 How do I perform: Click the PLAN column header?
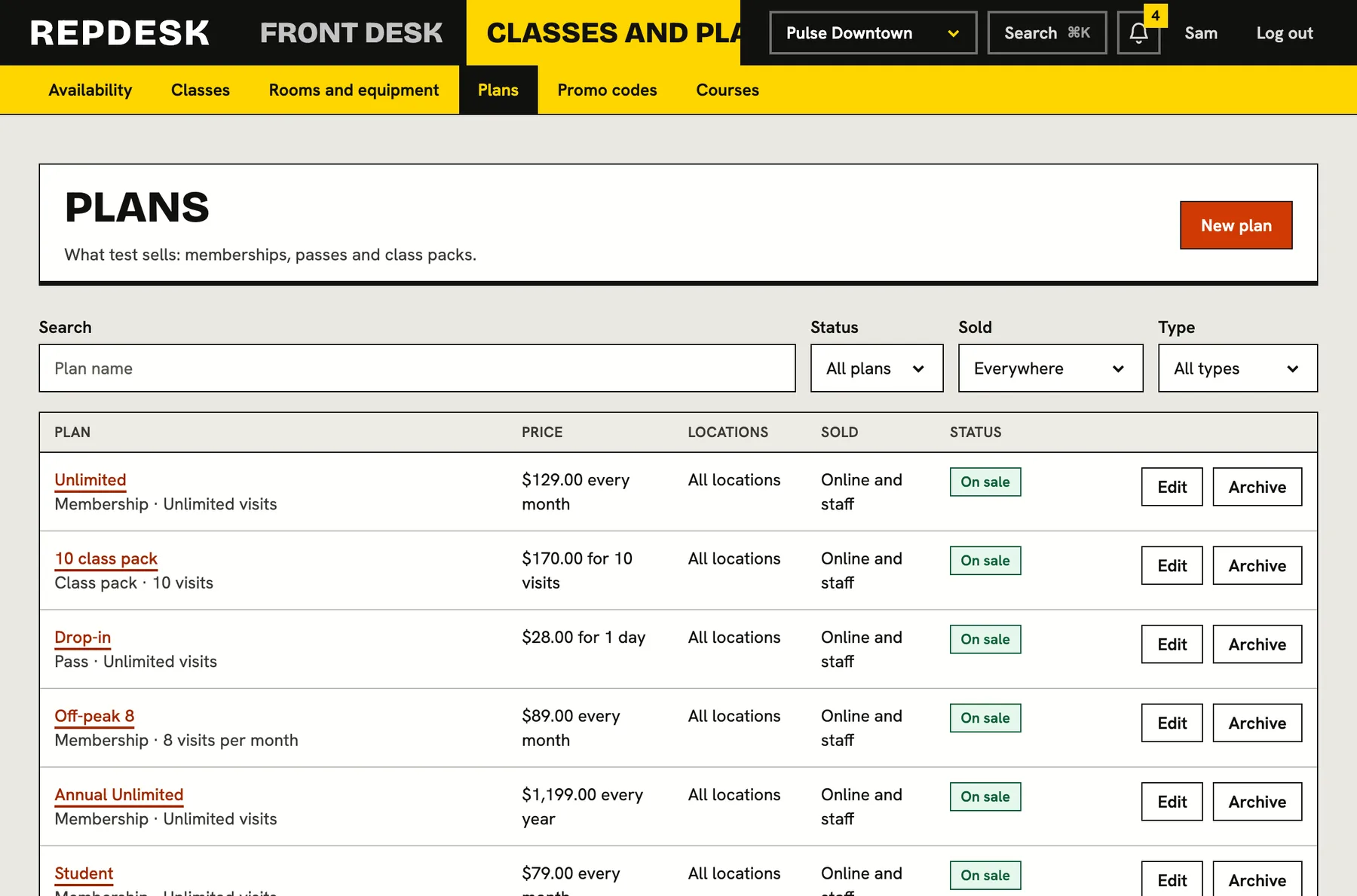[x=72, y=433]
